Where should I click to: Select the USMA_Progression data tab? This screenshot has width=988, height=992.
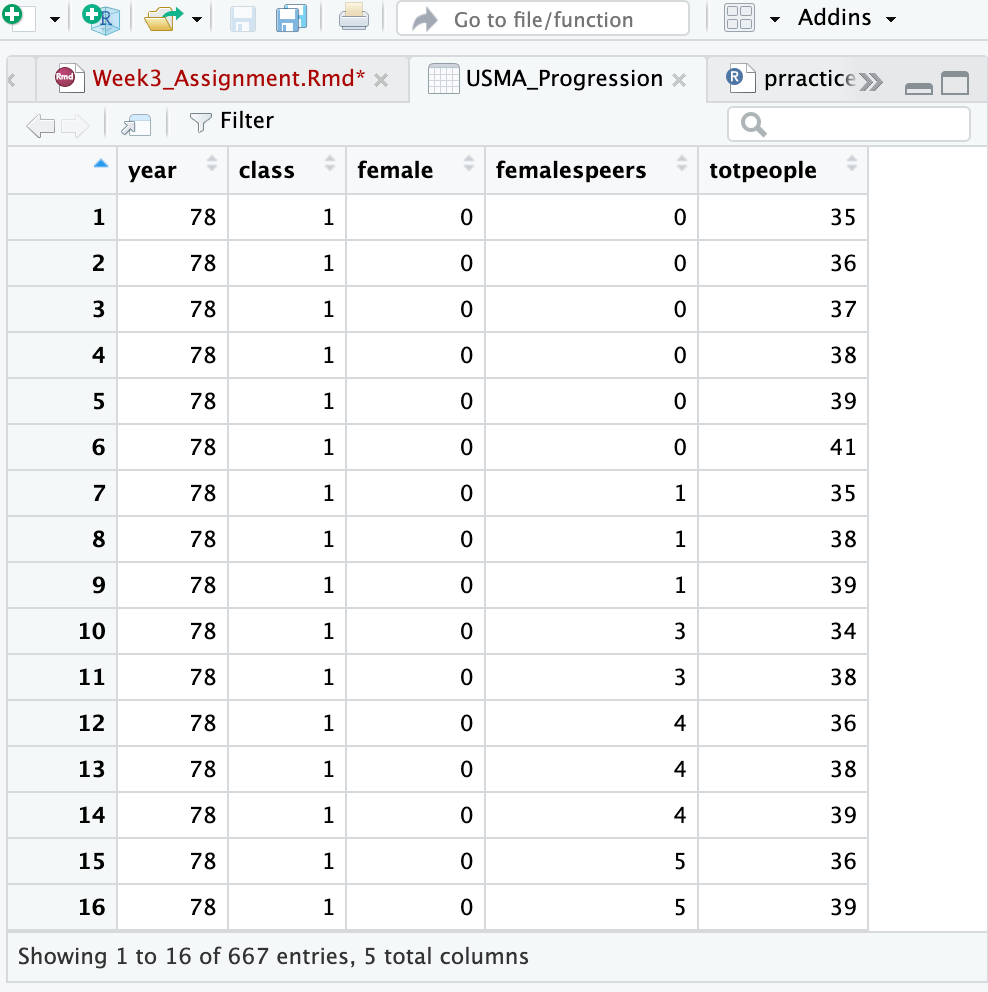[x=564, y=79]
